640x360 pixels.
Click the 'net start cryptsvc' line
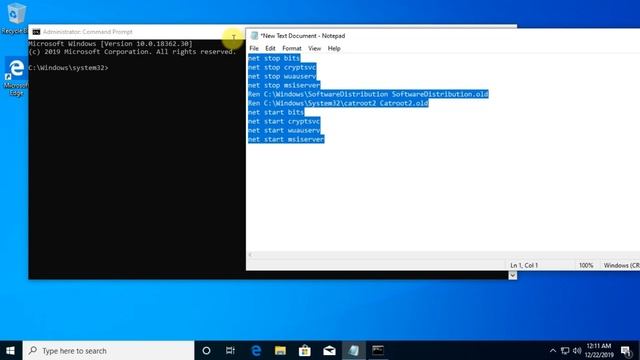point(284,121)
